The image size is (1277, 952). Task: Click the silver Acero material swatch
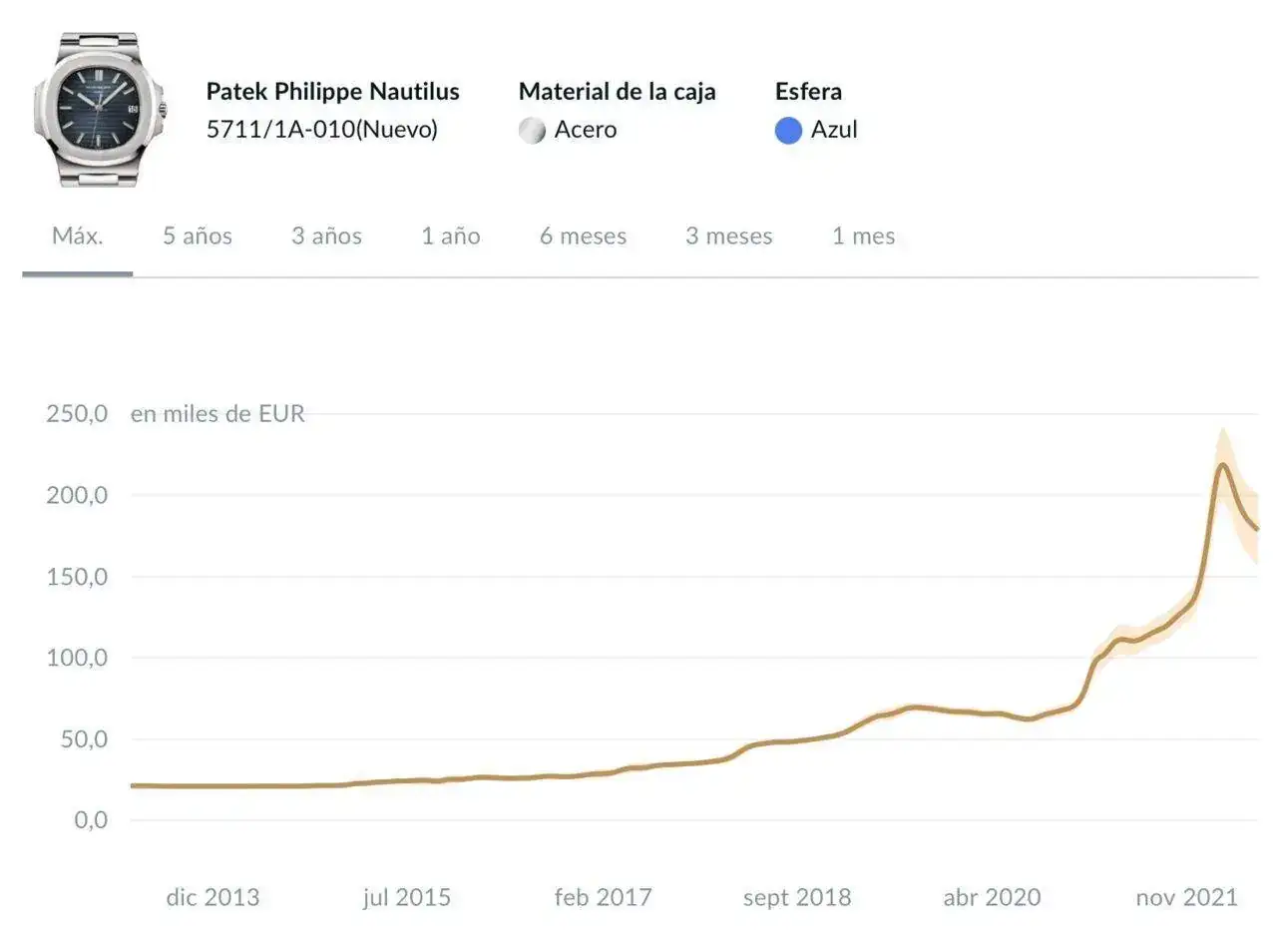click(532, 131)
